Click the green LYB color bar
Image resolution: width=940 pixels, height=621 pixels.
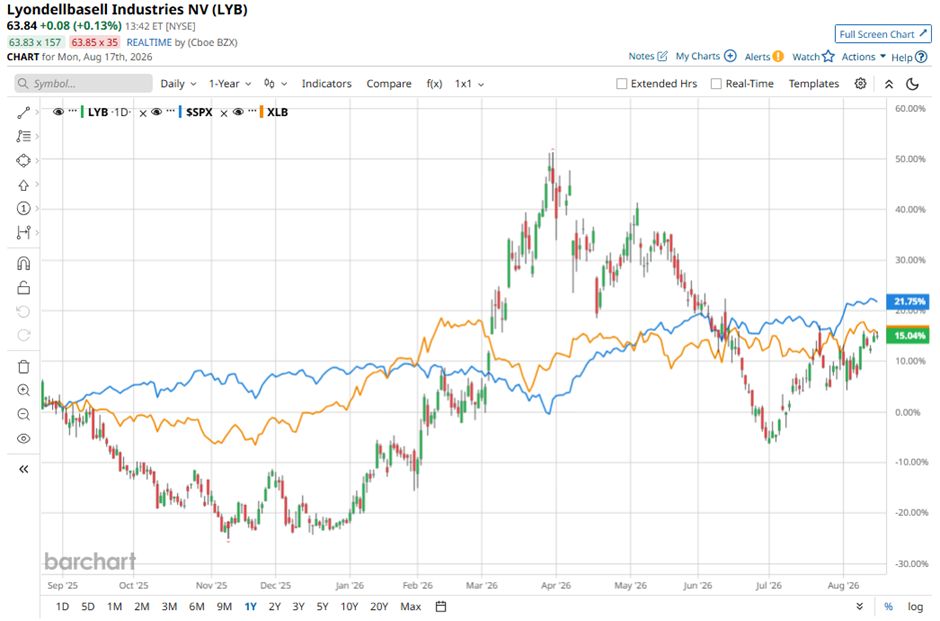[x=82, y=112]
